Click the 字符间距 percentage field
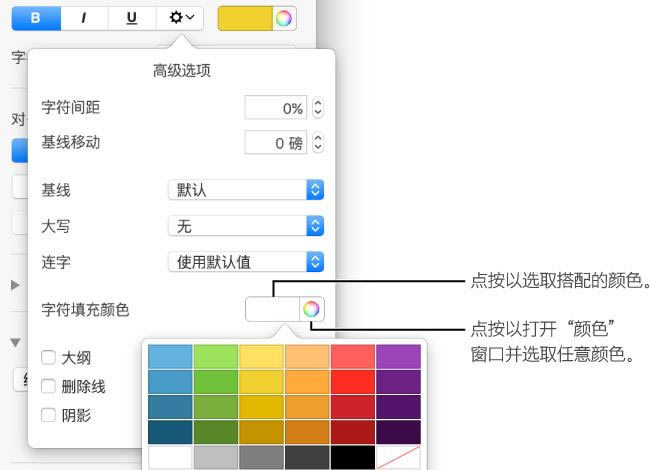The width and height of the screenshot is (650, 470). click(276, 107)
